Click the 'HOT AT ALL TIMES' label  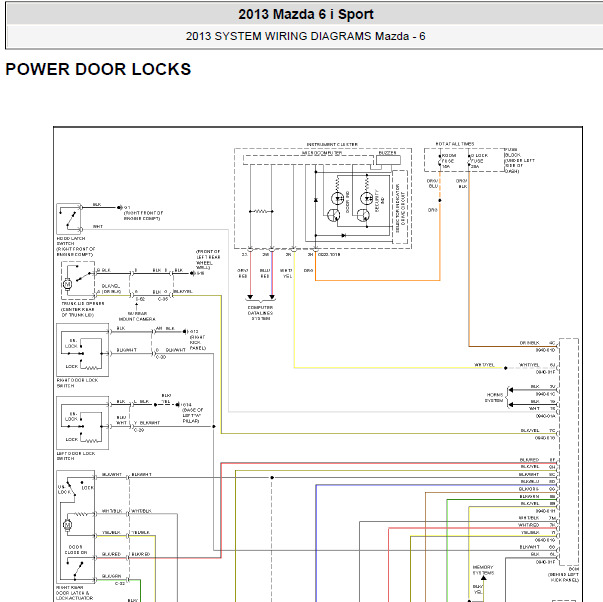pyautogui.click(x=455, y=144)
